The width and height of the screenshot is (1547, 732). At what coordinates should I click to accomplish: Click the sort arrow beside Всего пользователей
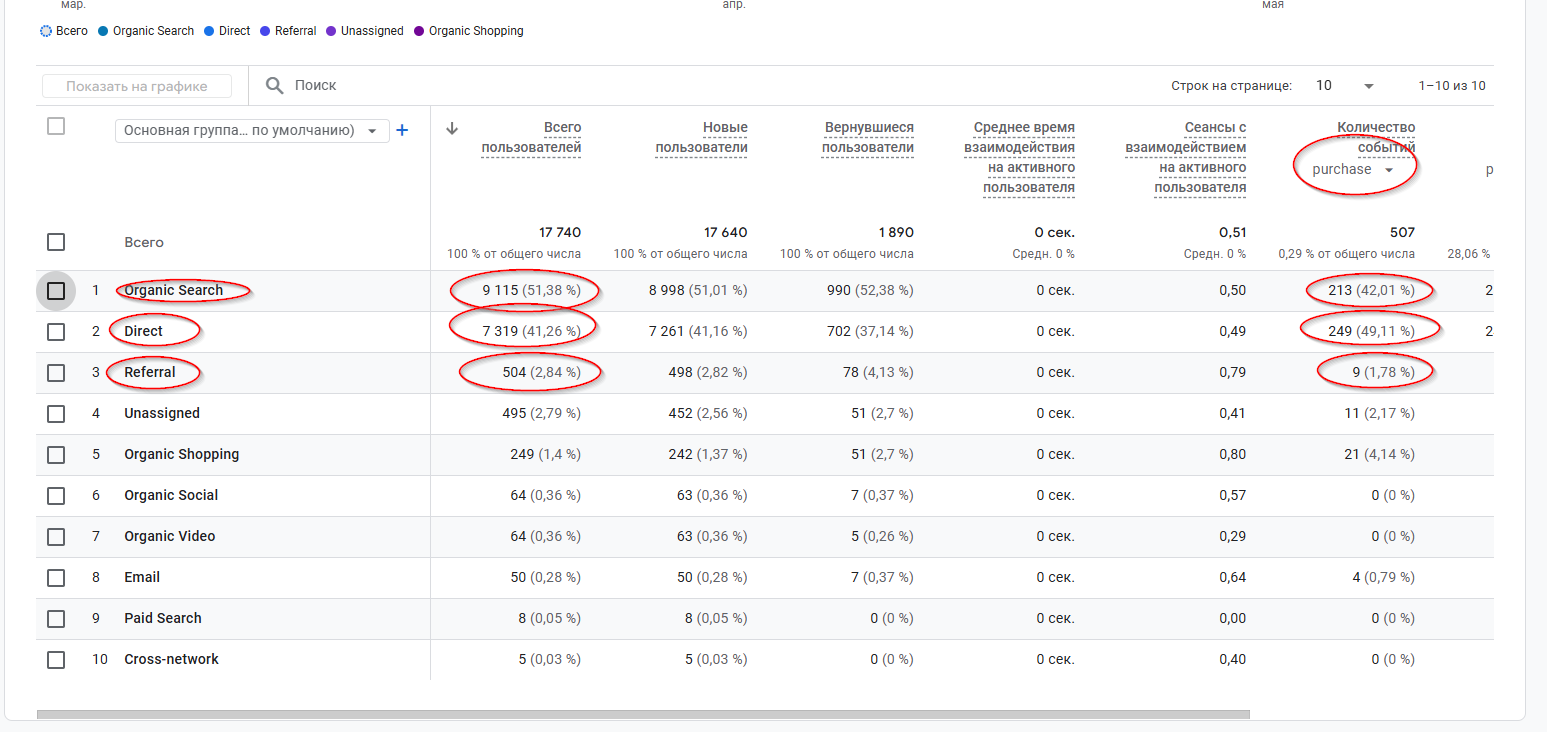pyautogui.click(x=452, y=128)
